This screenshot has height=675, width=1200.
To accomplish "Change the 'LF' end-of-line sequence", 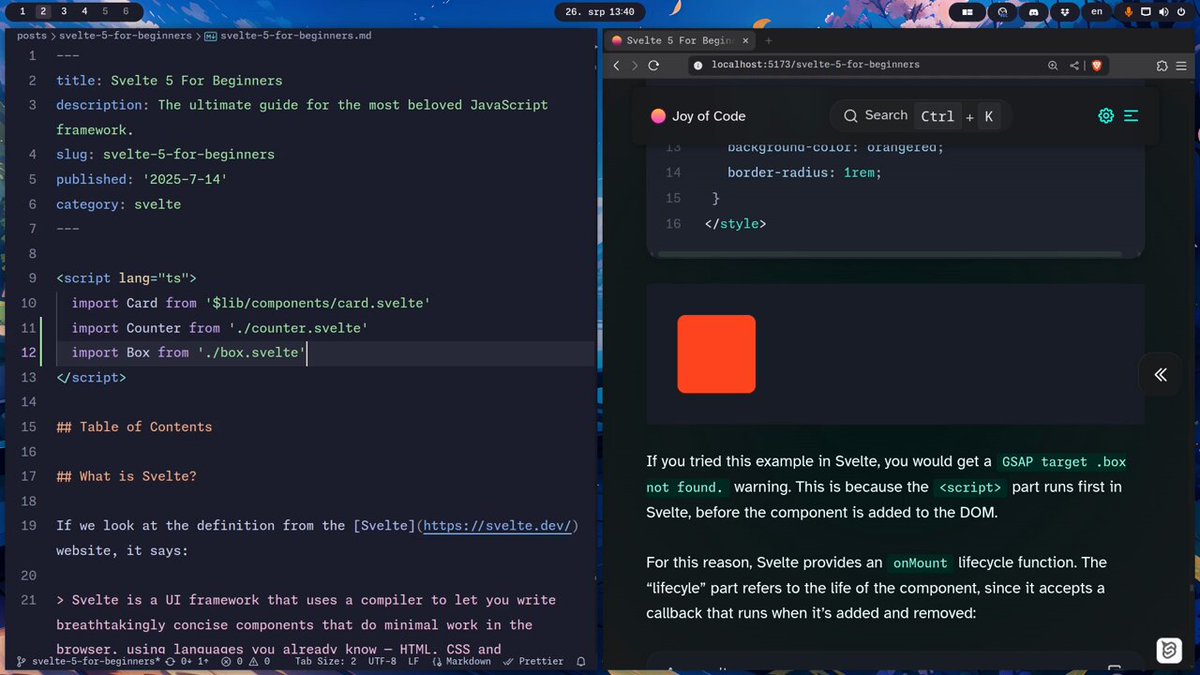I will 413,661.
